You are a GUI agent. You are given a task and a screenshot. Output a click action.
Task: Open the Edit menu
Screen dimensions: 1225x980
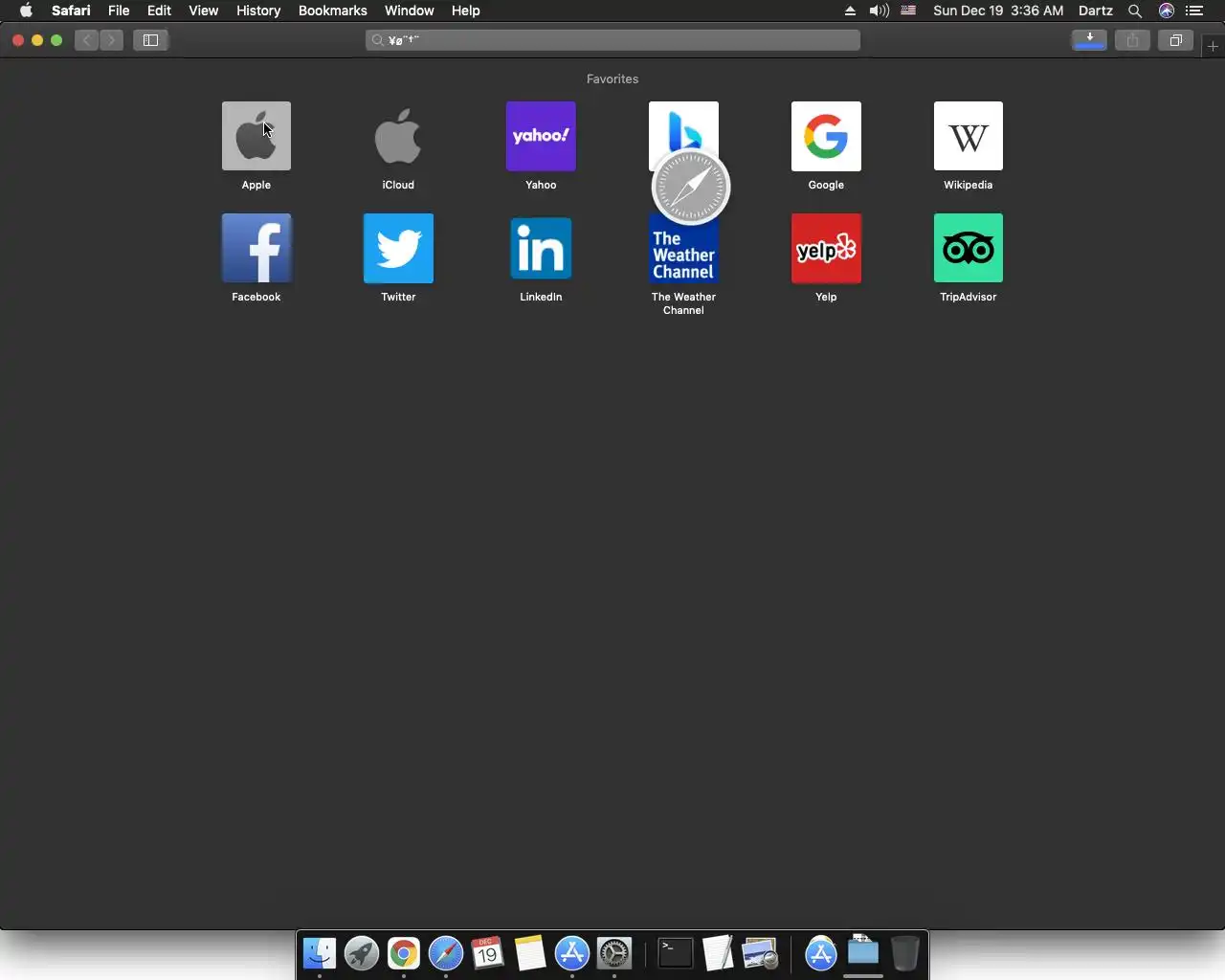(x=159, y=11)
